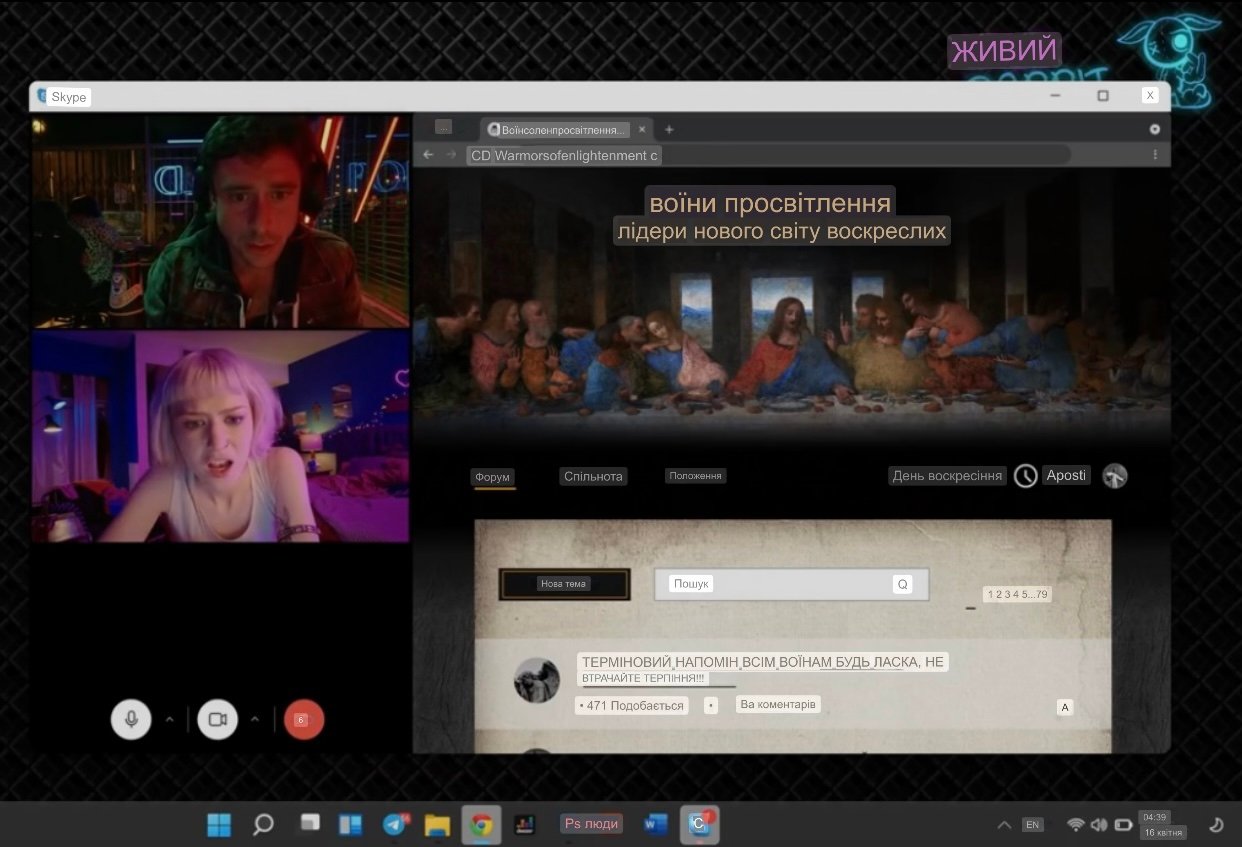Click the День воскресіння link

click(947, 476)
